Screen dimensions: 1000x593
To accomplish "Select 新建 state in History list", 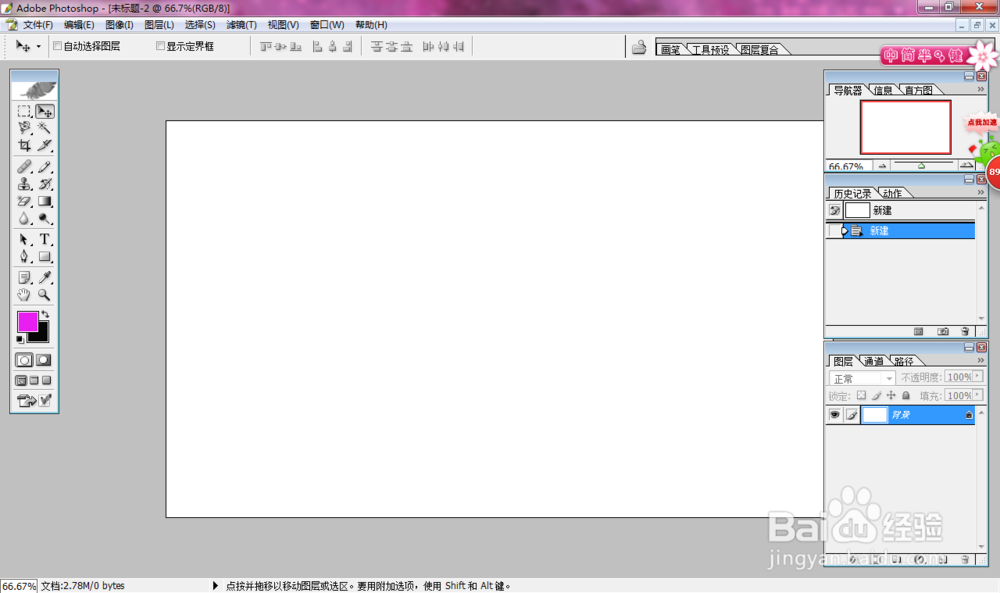I will pyautogui.click(x=901, y=231).
